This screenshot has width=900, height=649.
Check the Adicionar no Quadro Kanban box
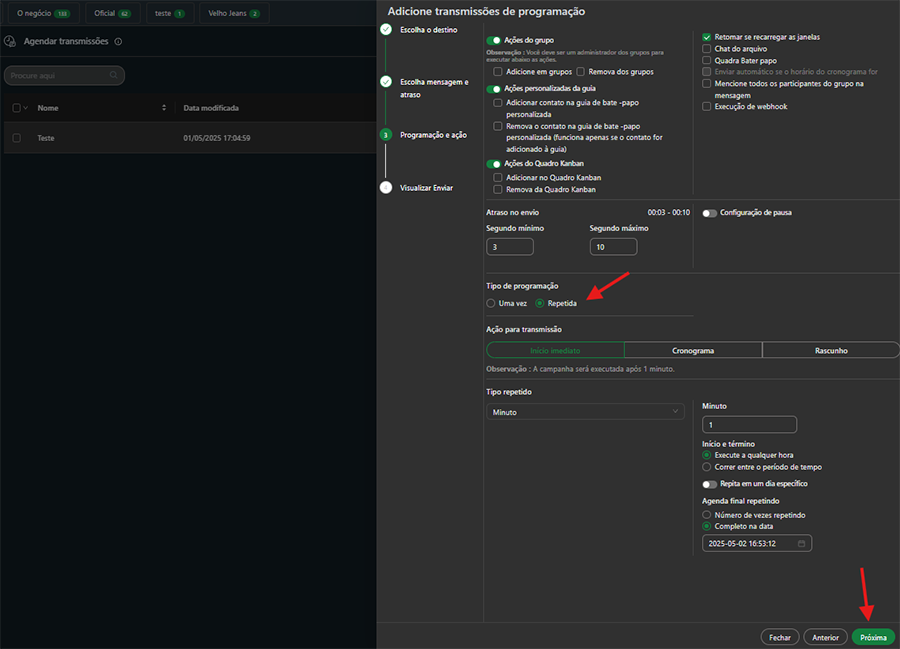coord(499,177)
